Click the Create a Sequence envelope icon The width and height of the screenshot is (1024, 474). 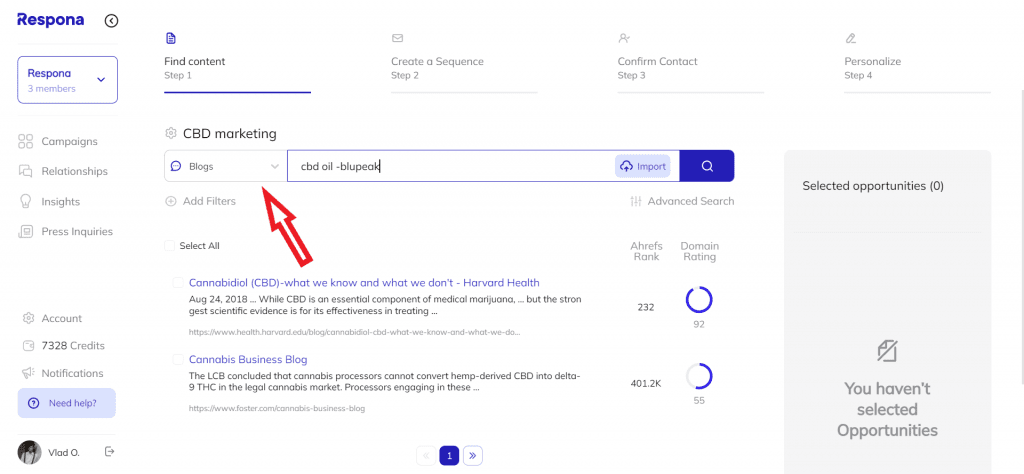(397, 38)
